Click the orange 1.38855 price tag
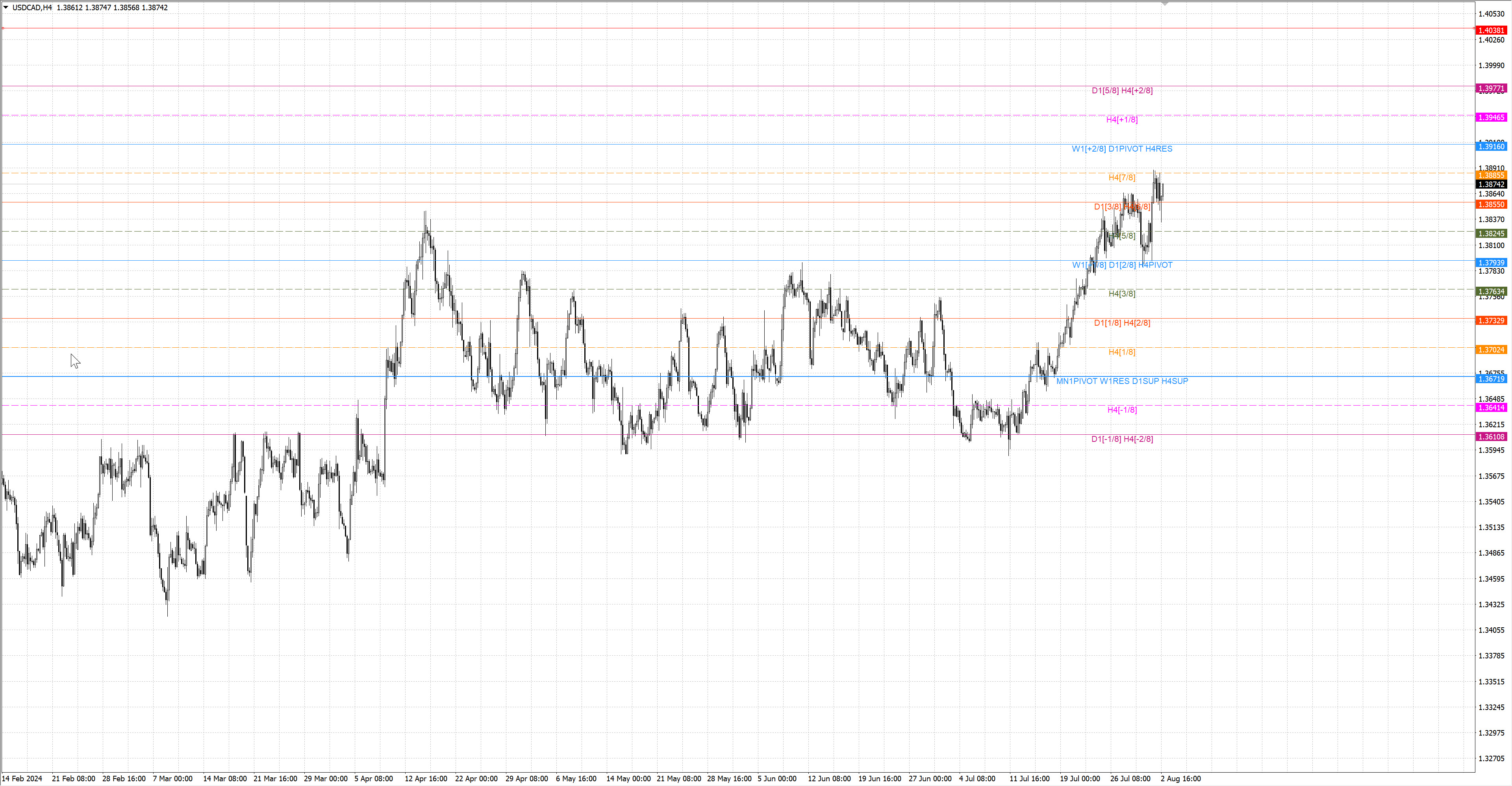 point(1491,175)
